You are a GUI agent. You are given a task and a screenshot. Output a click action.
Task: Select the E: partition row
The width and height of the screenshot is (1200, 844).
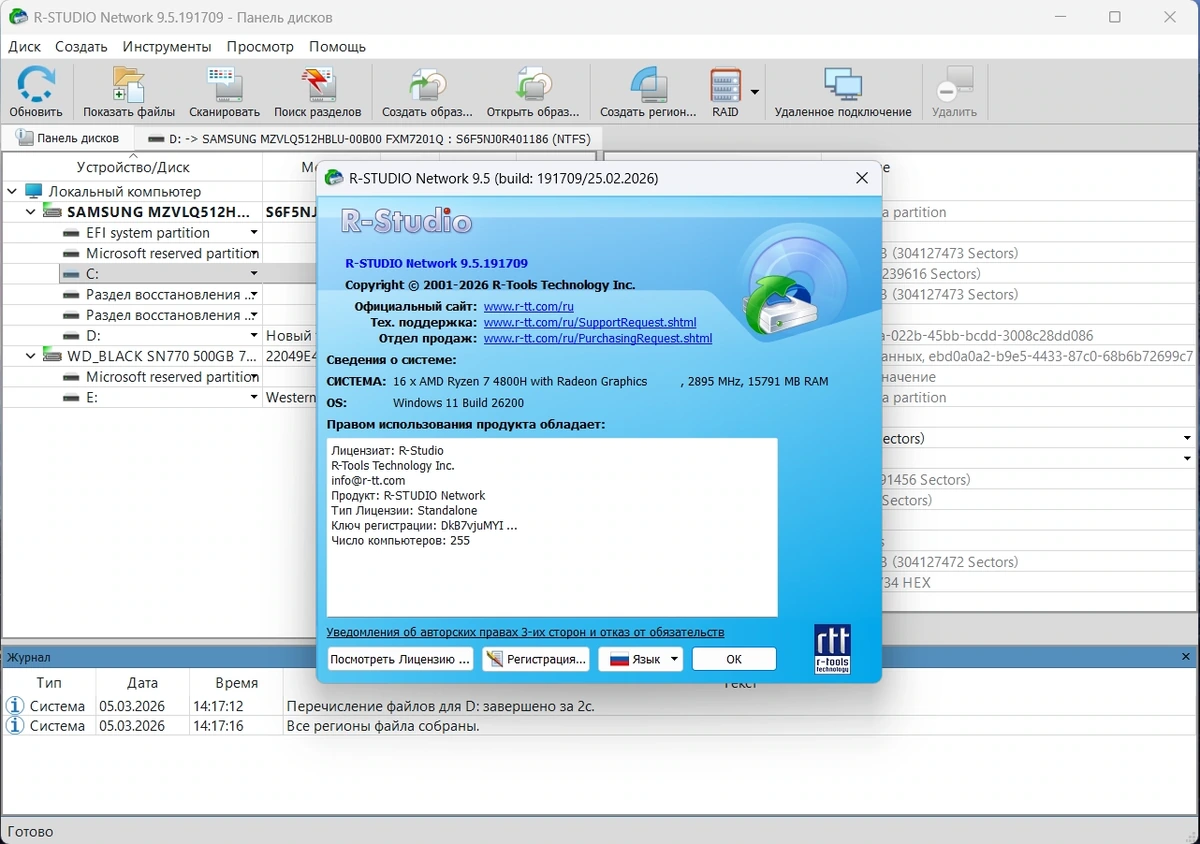tap(160, 397)
